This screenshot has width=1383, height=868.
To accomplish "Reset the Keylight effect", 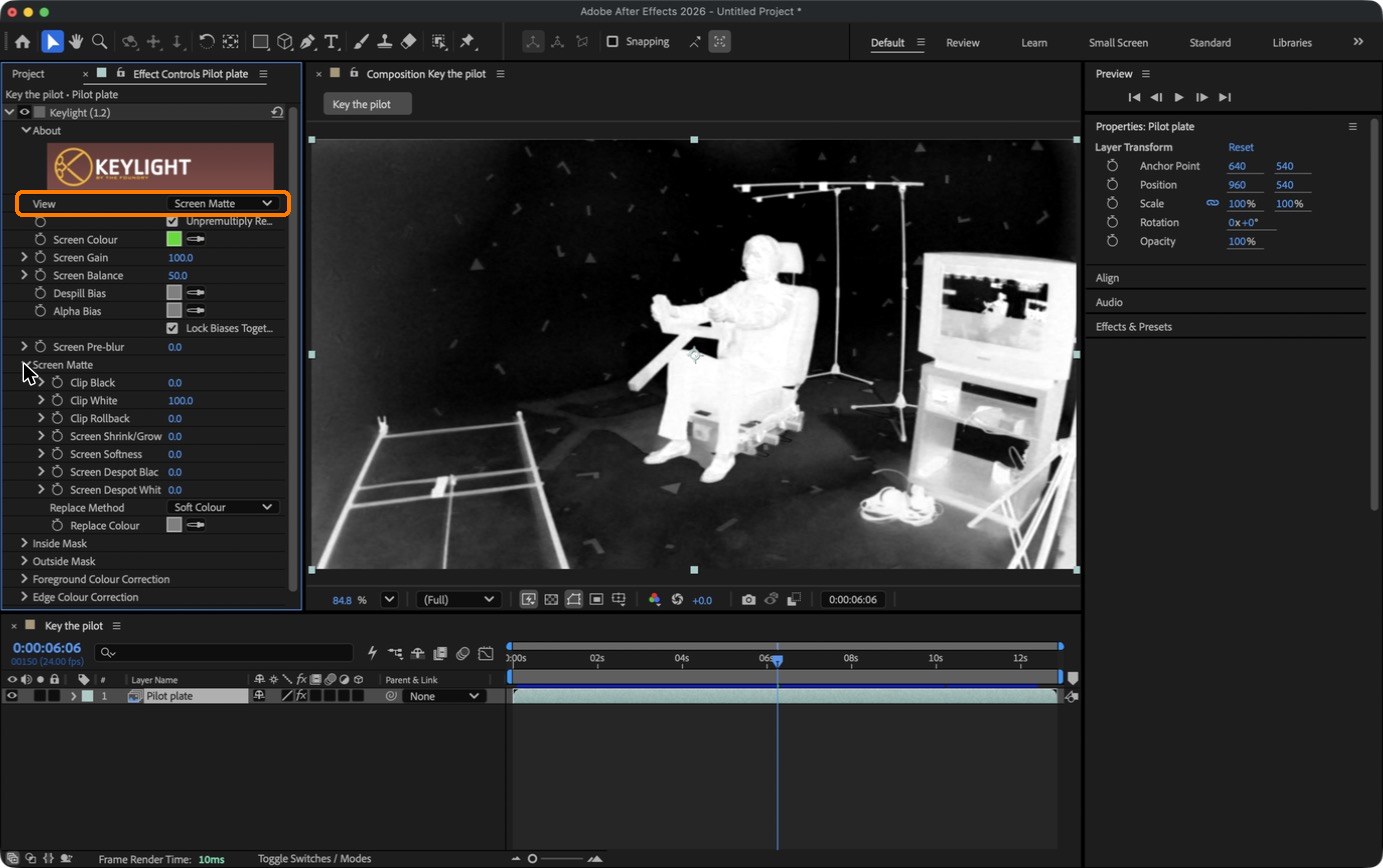I will [x=277, y=113].
